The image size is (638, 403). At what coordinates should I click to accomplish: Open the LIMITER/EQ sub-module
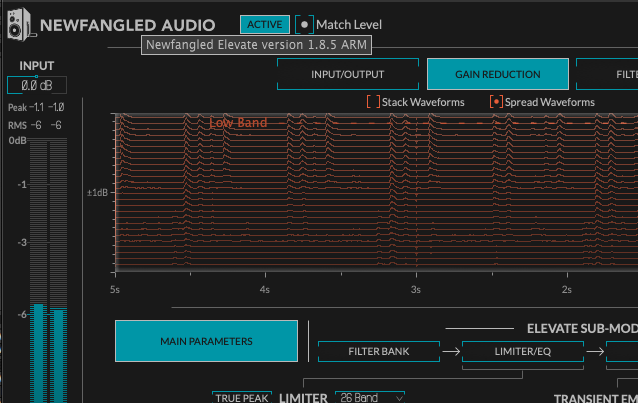[x=510, y=351]
